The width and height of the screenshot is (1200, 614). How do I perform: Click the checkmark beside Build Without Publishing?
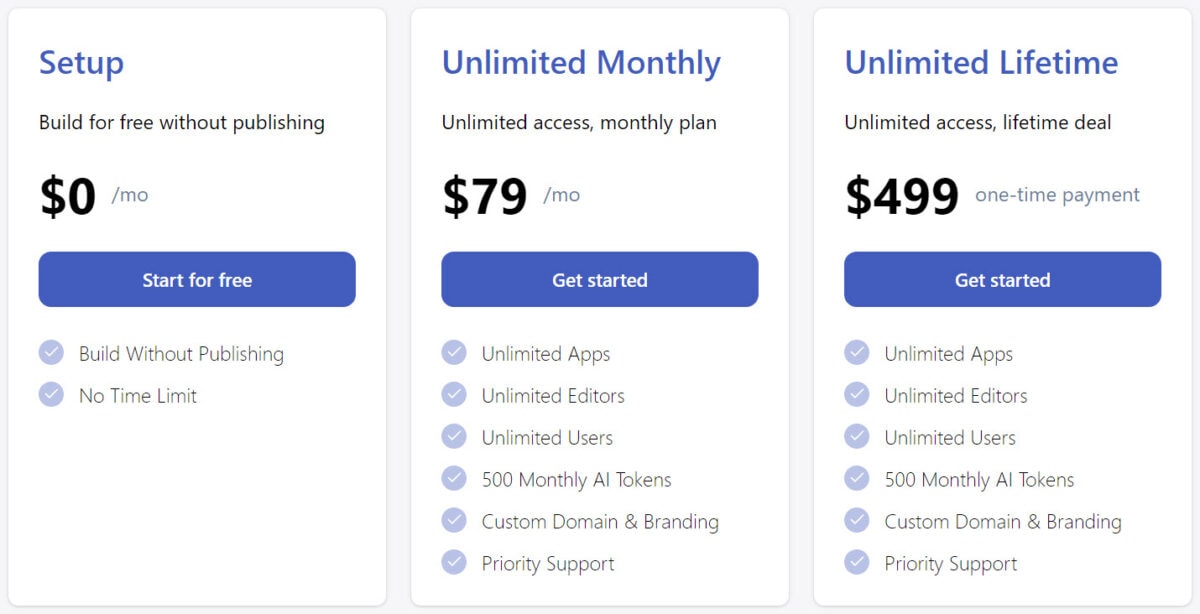[x=51, y=353]
